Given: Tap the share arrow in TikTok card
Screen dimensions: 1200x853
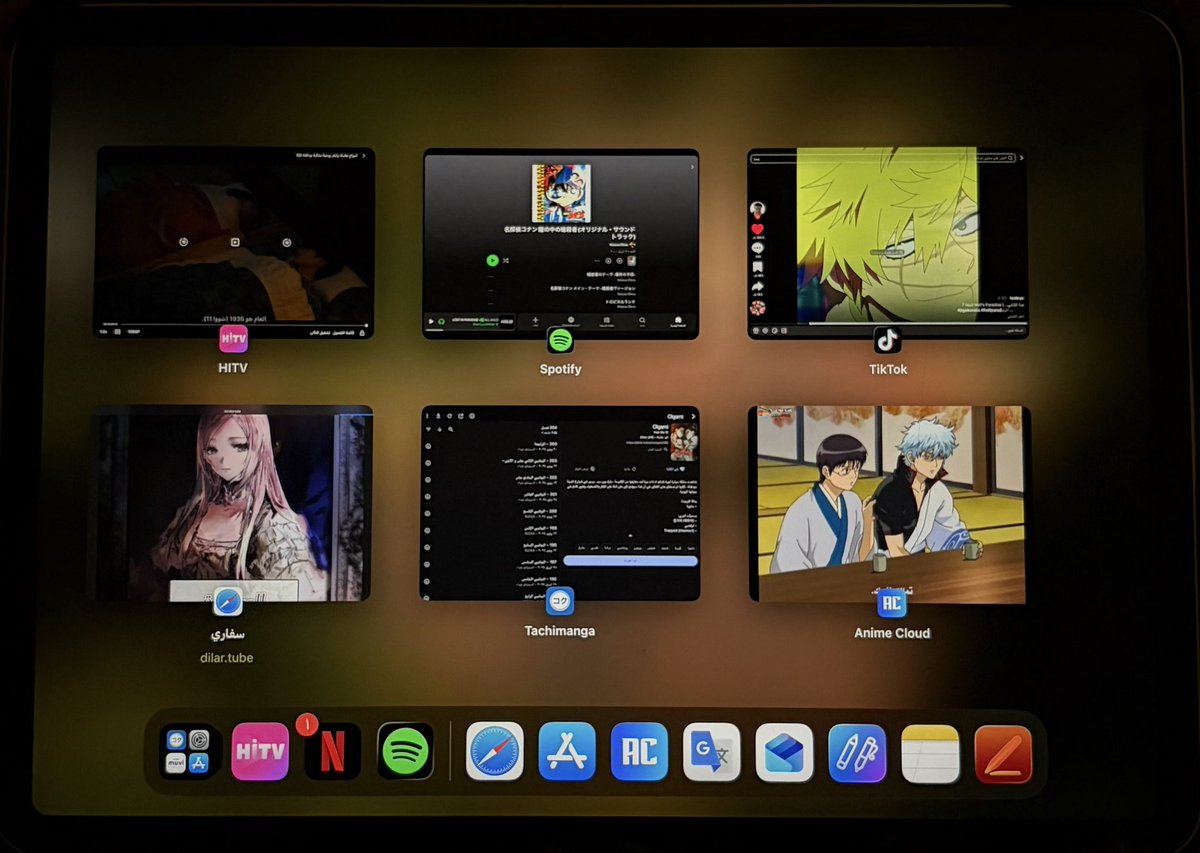Looking at the screenshot, I should coord(758,287).
